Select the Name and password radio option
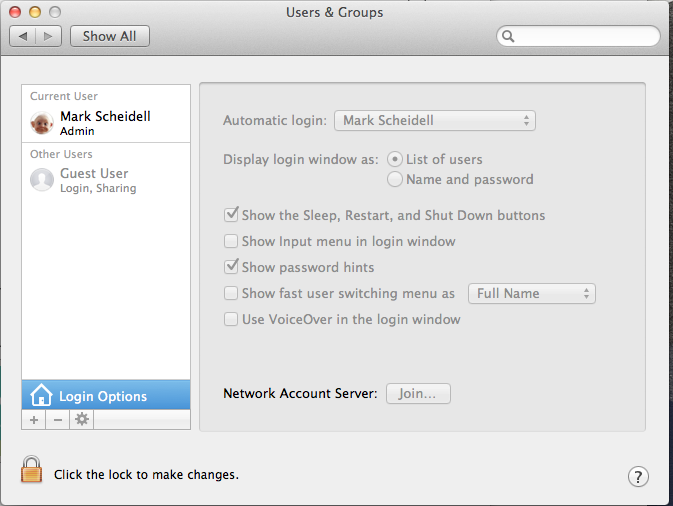 [x=394, y=179]
